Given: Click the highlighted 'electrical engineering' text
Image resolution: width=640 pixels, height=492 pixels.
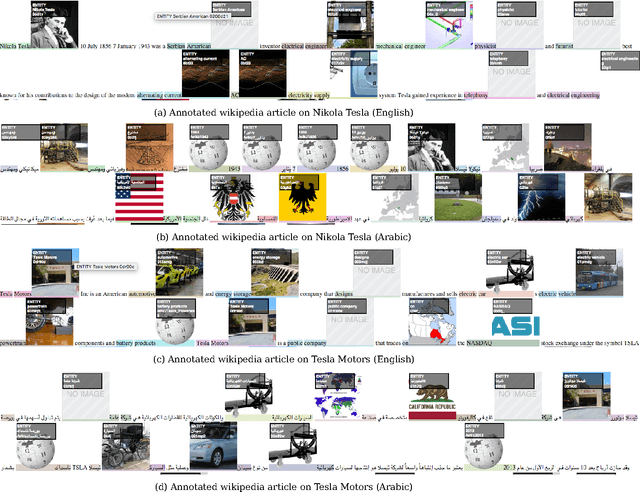Looking at the screenshot, I should click(x=573, y=95).
